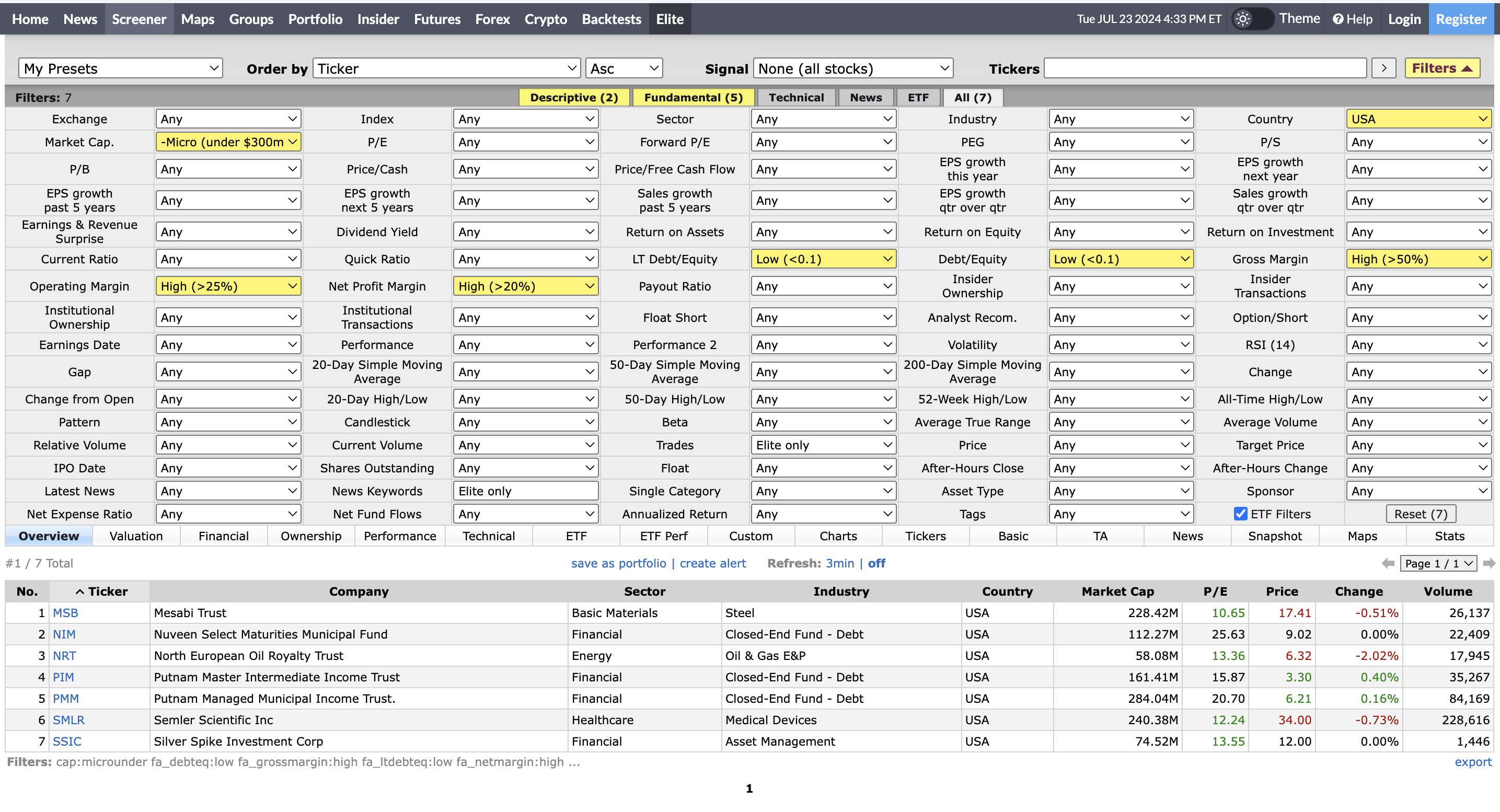Click the arrow button next to Tickers field
The width and height of the screenshot is (1500, 812).
[x=1383, y=68]
